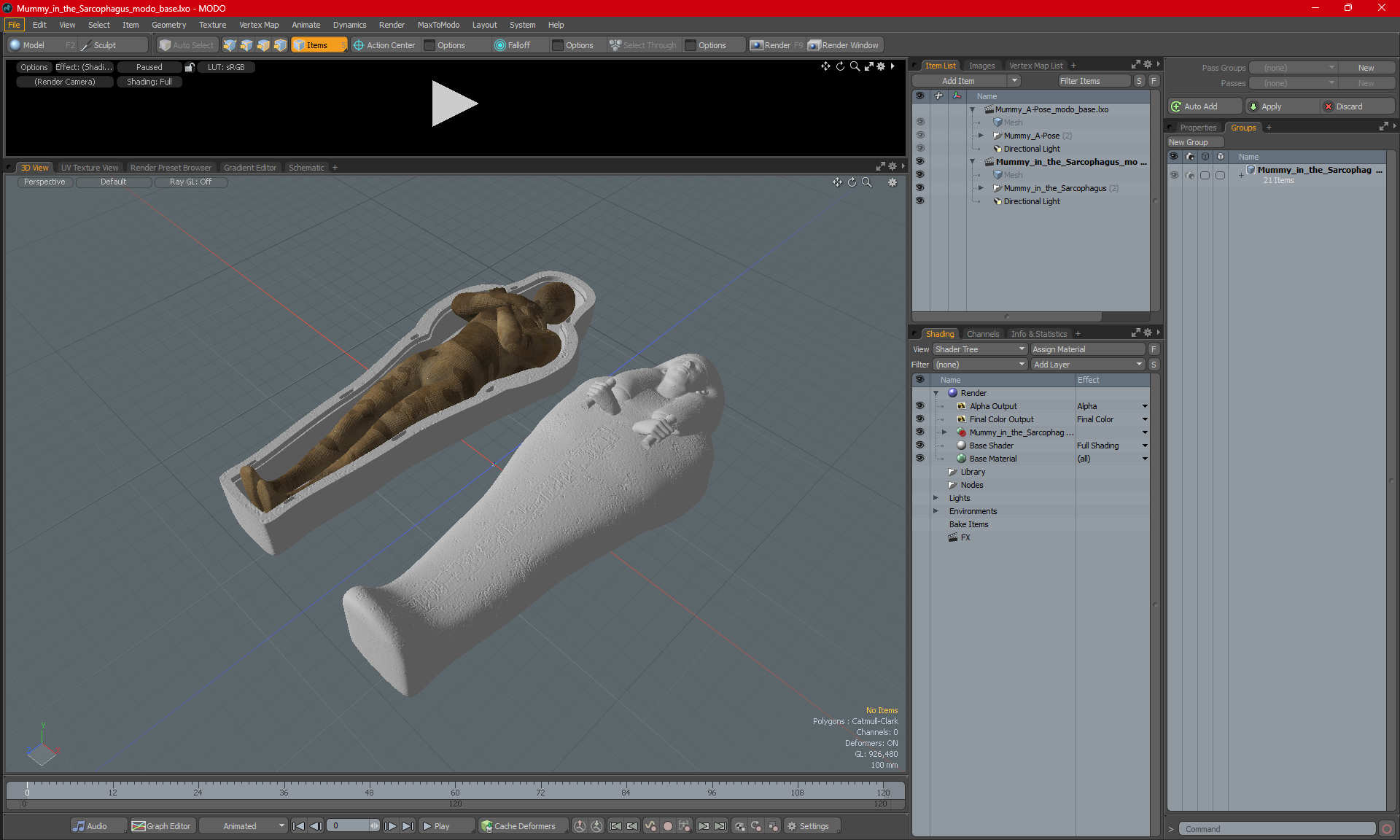The width and height of the screenshot is (1400, 840).
Task: Click zoom icon in render preview
Action: pyautogui.click(x=855, y=66)
